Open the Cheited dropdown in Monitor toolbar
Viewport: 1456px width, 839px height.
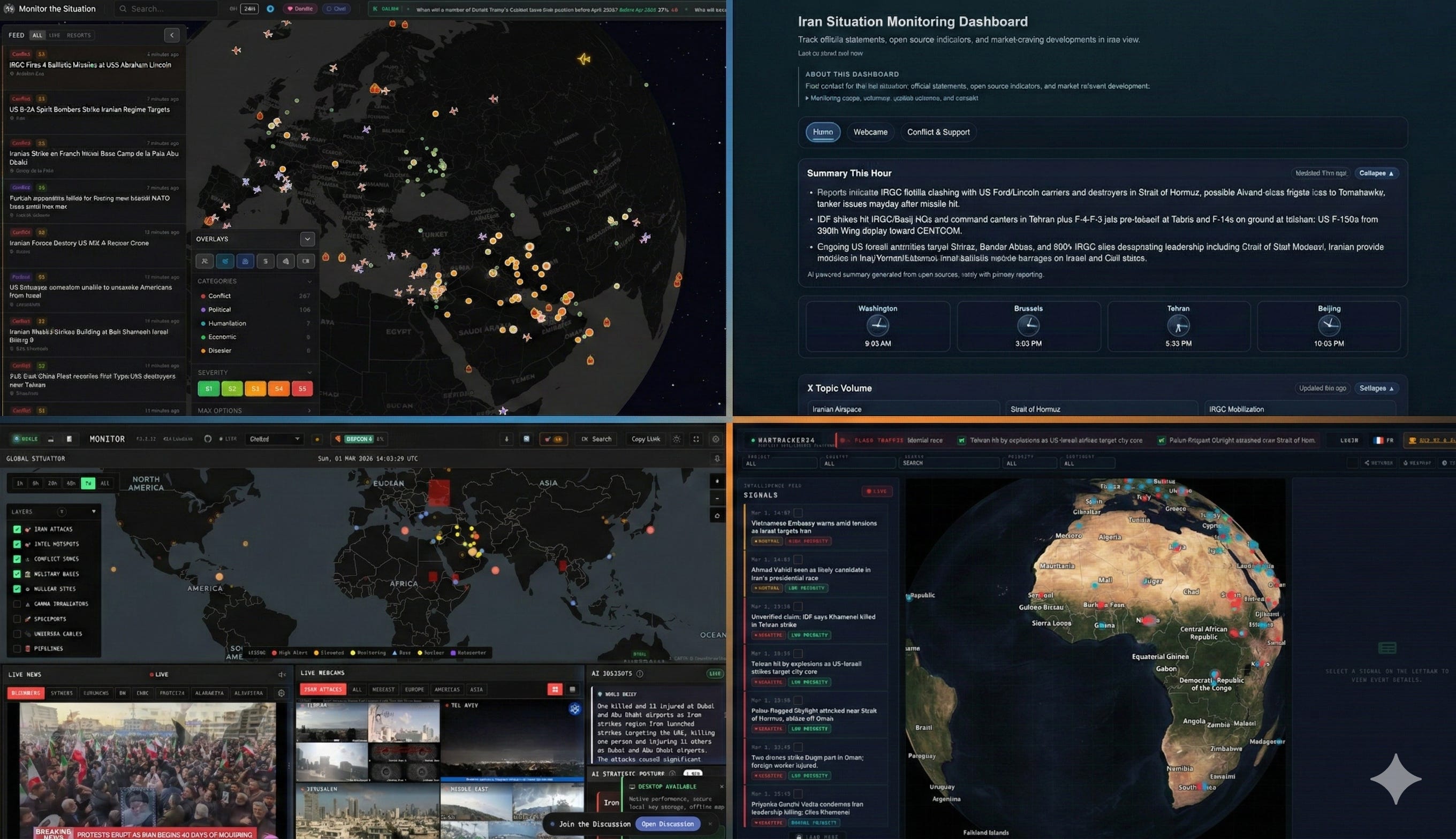click(275, 439)
